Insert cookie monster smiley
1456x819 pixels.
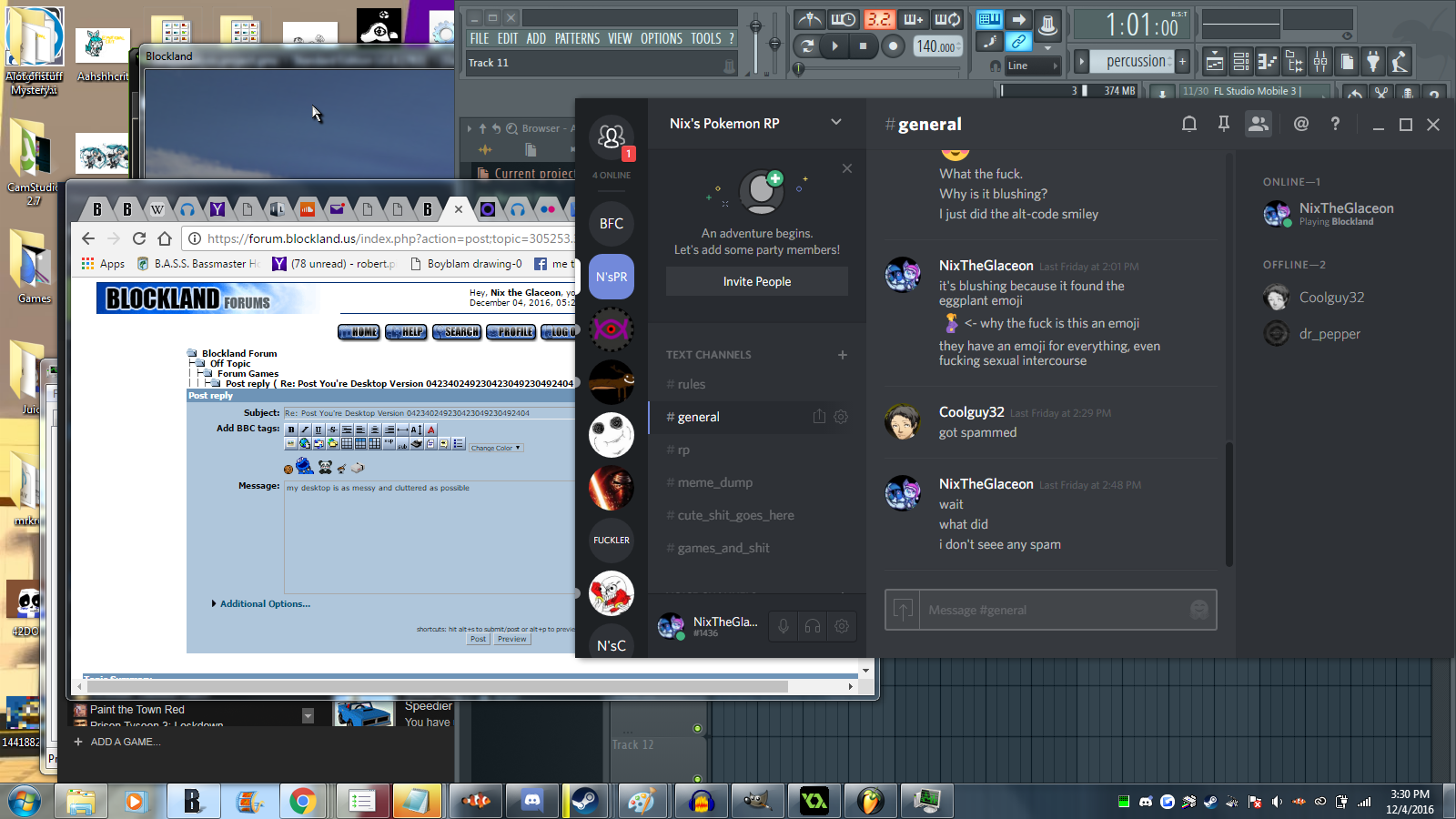(304, 467)
